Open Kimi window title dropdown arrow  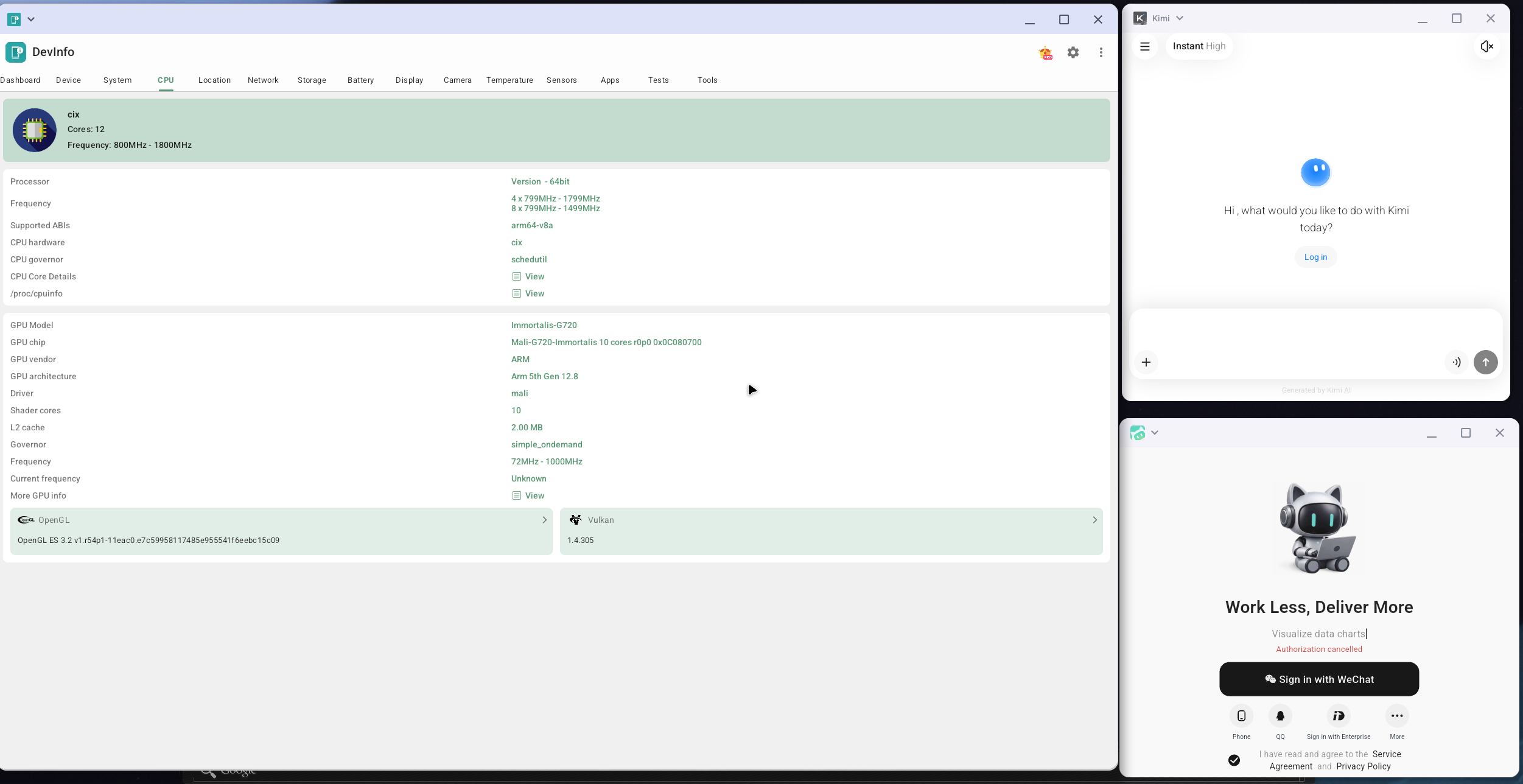click(x=1180, y=18)
